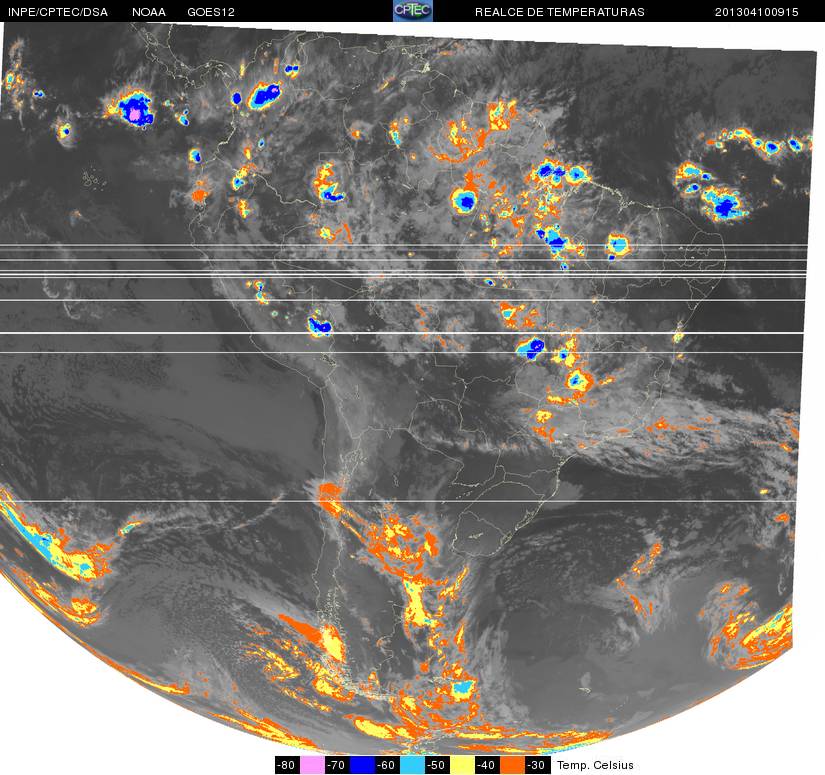Click the -60 legend value
The height and width of the screenshot is (775, 825).
[387, 764]
